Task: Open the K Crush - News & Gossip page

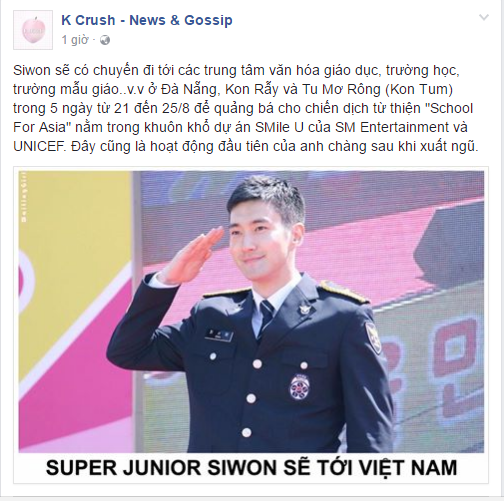Action: pyautogui.click(x=147, y=20)
